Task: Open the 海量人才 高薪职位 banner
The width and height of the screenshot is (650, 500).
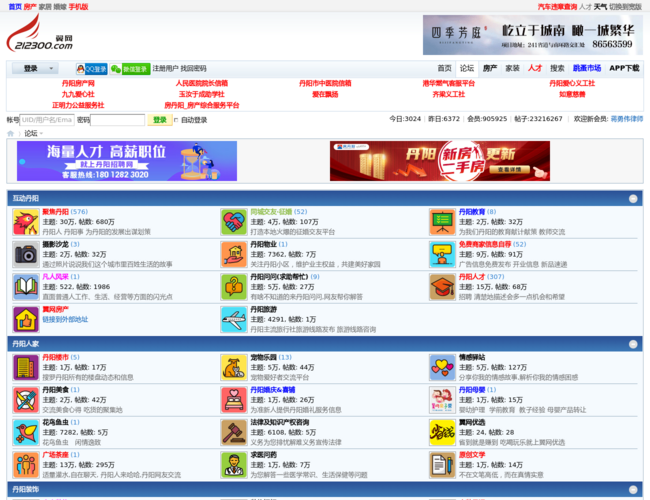Action: (x=127, y=161)
